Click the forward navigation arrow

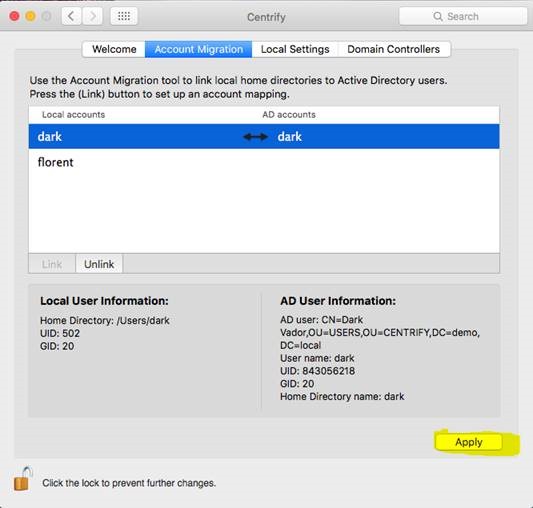(x=92, y=16)
